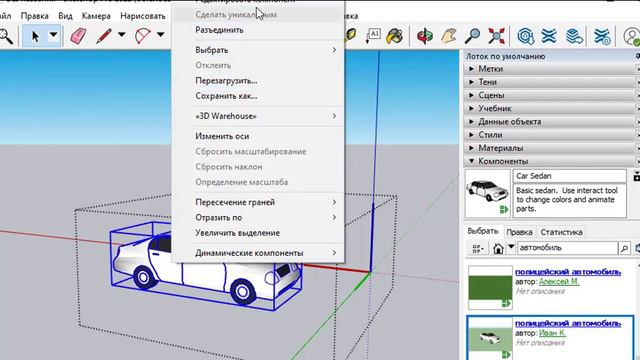The width and height of the screenshot is (640, 360).
Task: Open first полицейский автомобиль link by Алексей М.
Action: 568,272
